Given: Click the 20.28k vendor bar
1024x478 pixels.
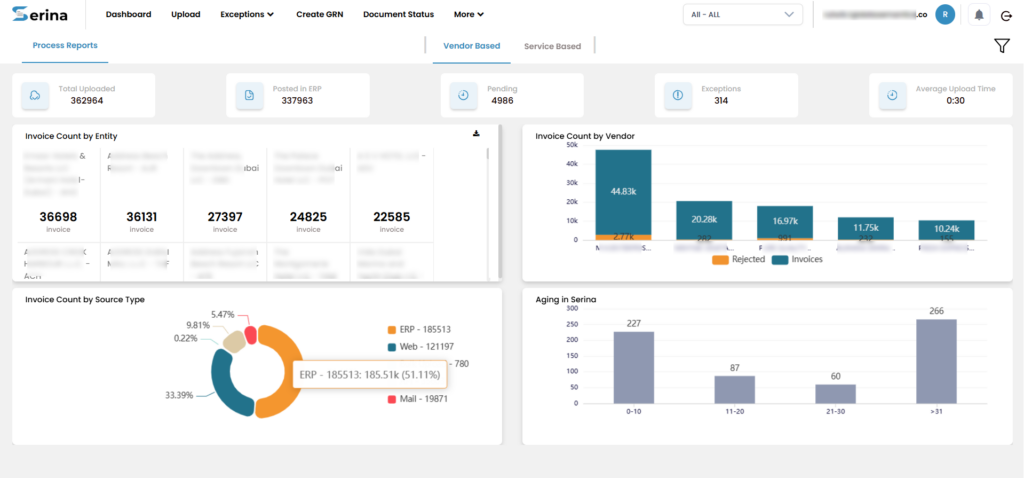Looking at the screenshot, I should tap(704, 219).
